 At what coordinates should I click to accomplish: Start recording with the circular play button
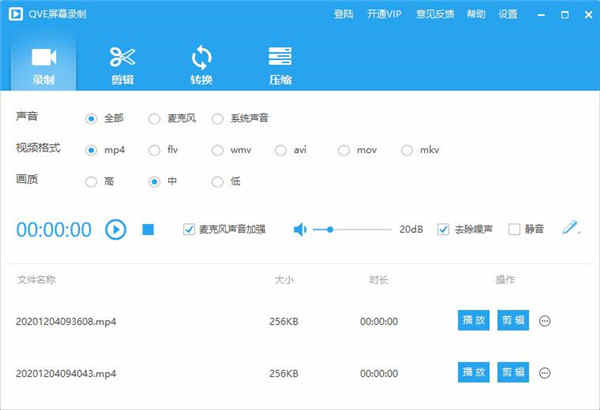pyautogui.click(x=116, y=230)
